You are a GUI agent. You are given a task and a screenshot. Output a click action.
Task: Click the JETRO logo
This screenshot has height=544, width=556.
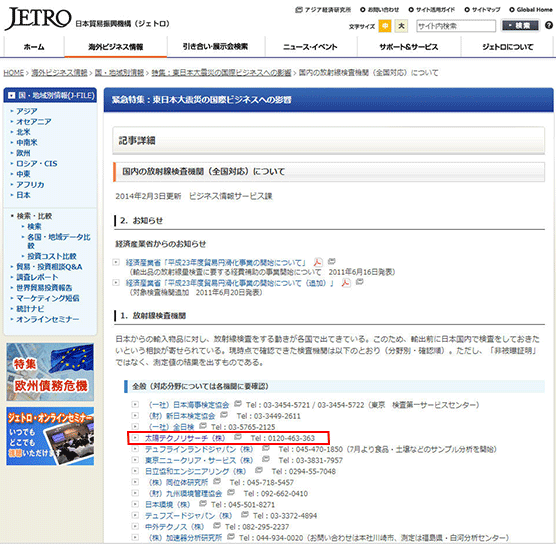pos(38,18)
